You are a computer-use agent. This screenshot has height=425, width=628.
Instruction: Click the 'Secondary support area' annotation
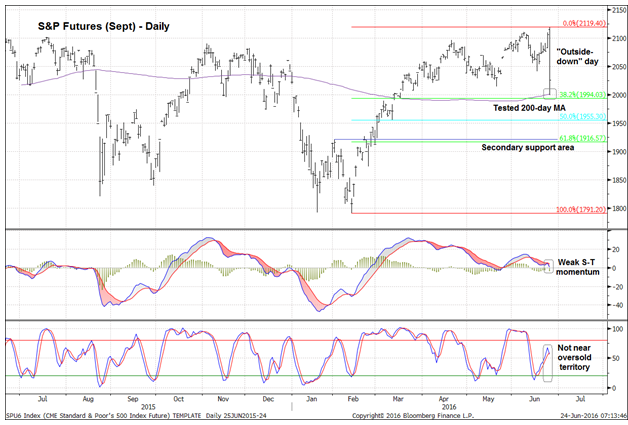(x=527, y=147)
